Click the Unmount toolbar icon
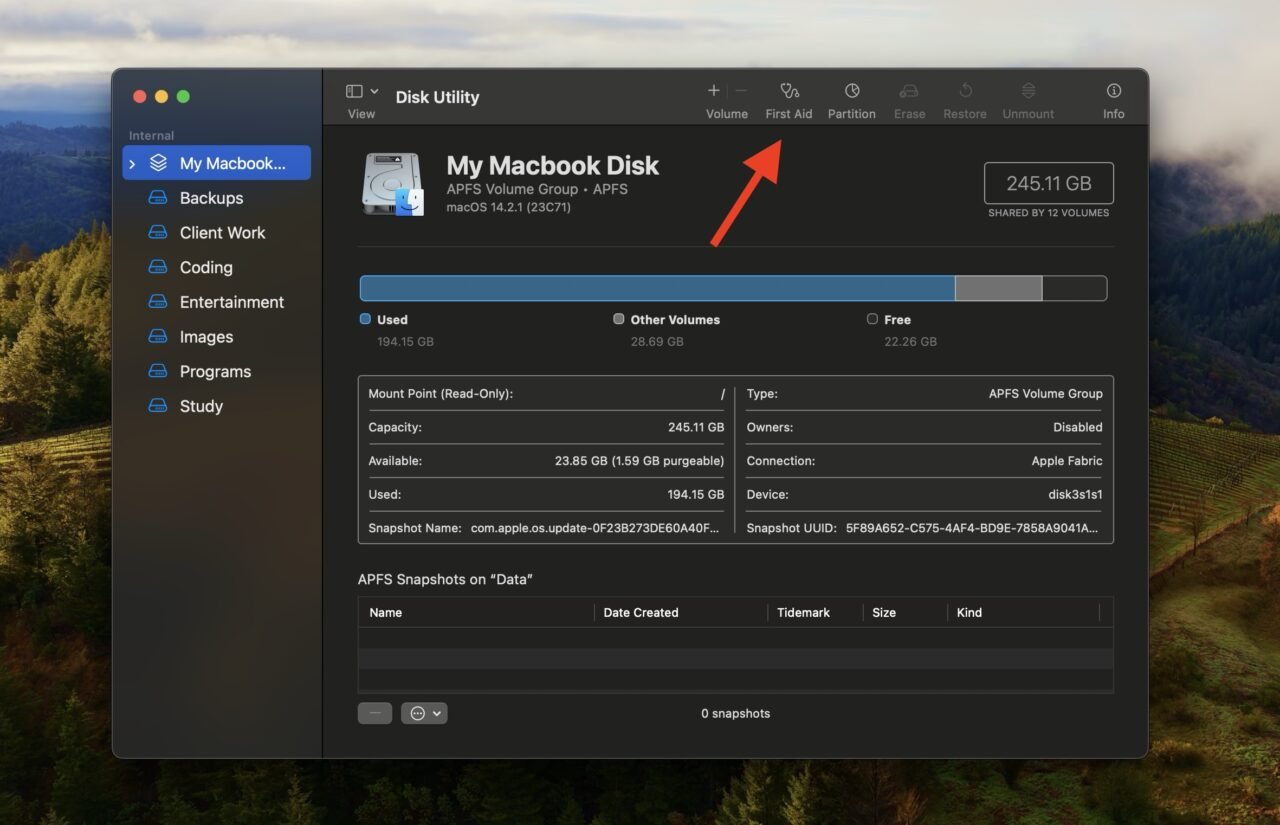Screen dimensions: 1280x825 point(1027,92)
